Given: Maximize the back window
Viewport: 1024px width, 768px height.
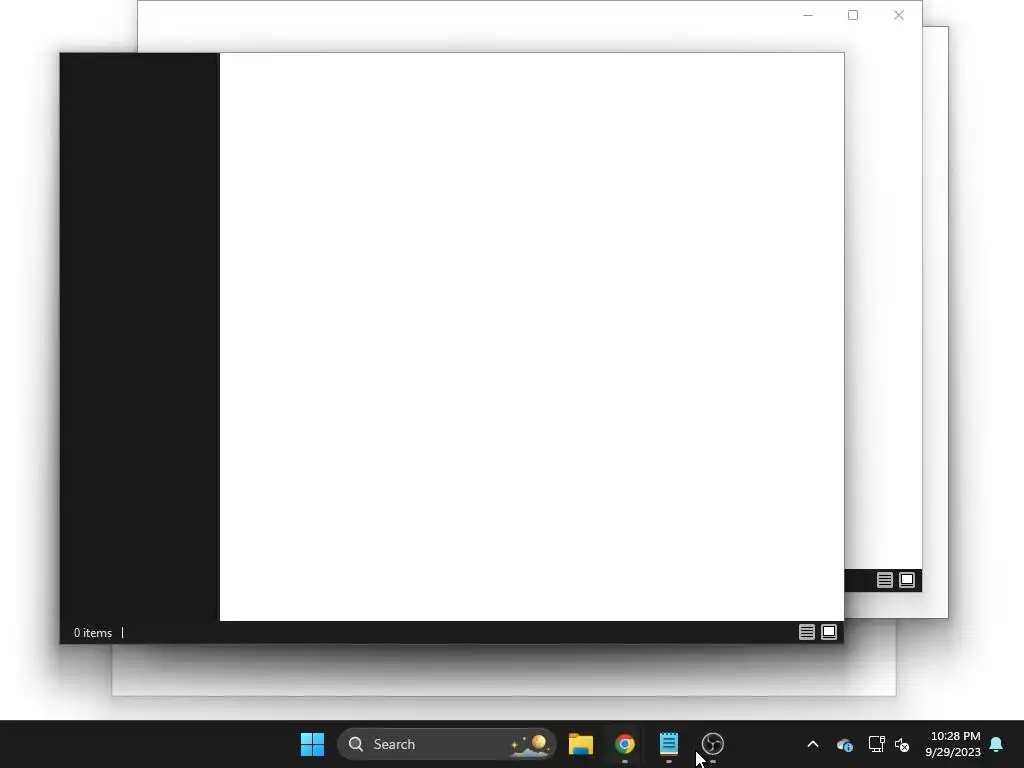Looking at the screenshot, I should coord(853,15).
